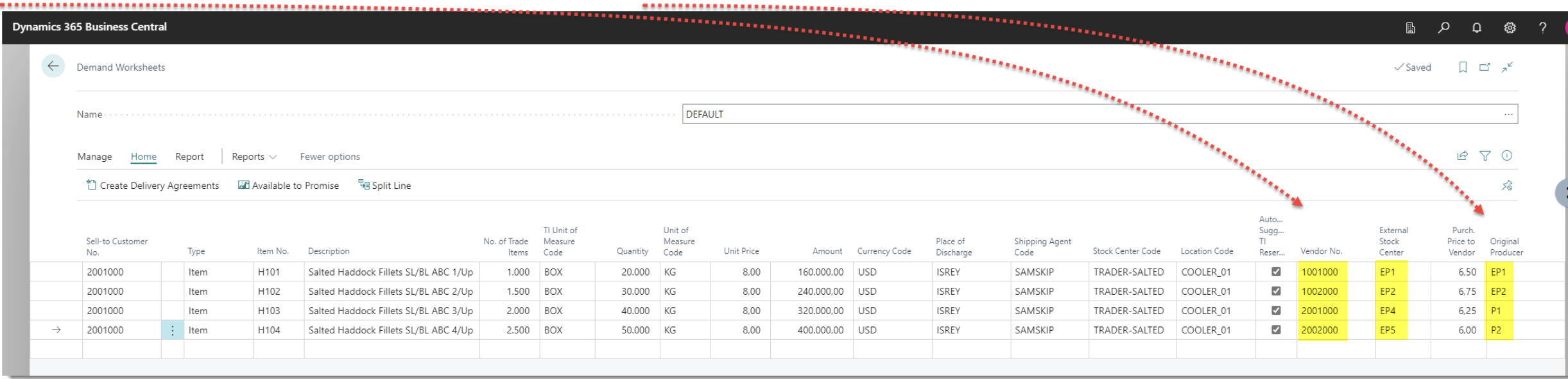Viewport: 1568px width, 379px height.
Task: Show row options for H104 line
Action: click(x=172, y=330)
